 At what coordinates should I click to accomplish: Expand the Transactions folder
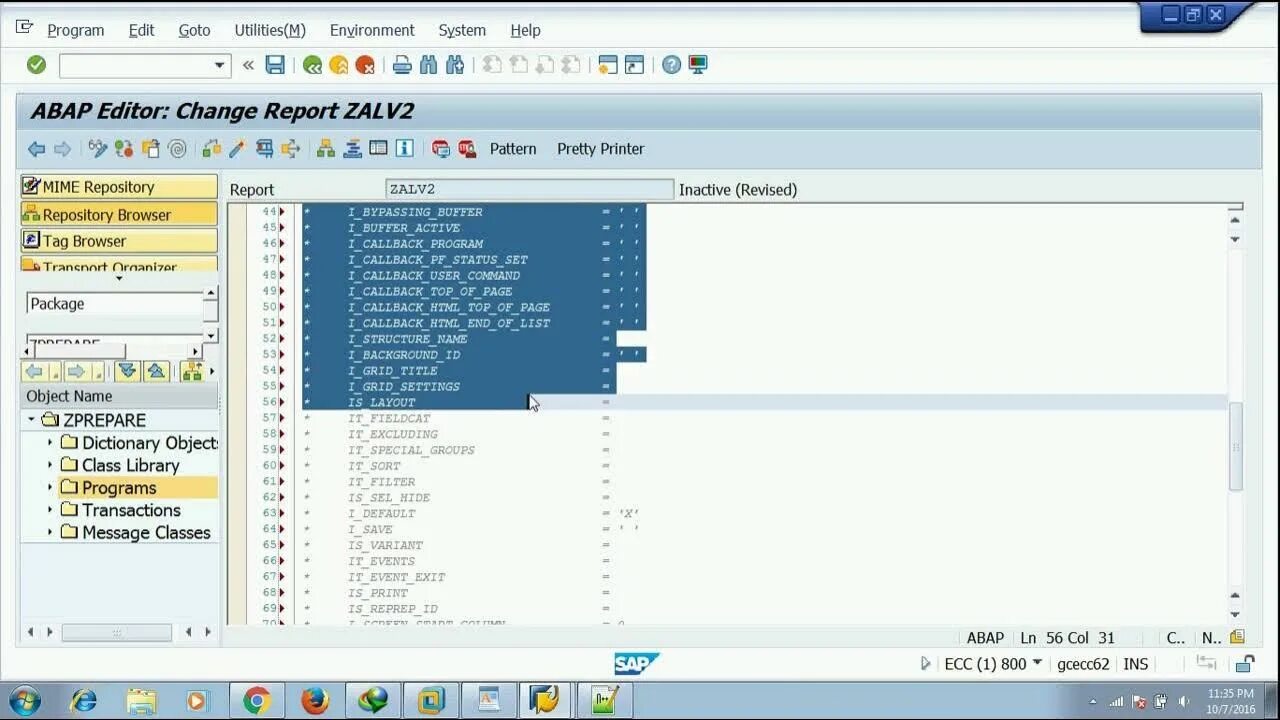tap(50, 510)
